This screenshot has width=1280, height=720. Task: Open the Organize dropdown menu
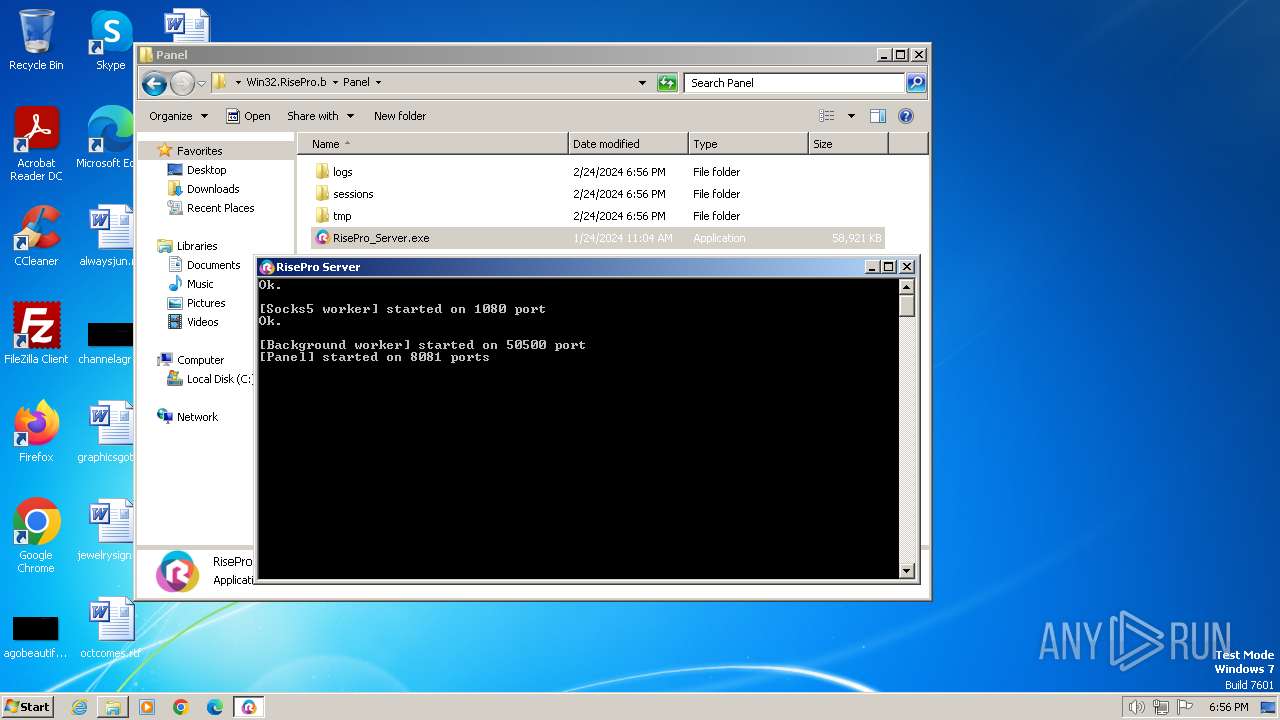[178, 116]
